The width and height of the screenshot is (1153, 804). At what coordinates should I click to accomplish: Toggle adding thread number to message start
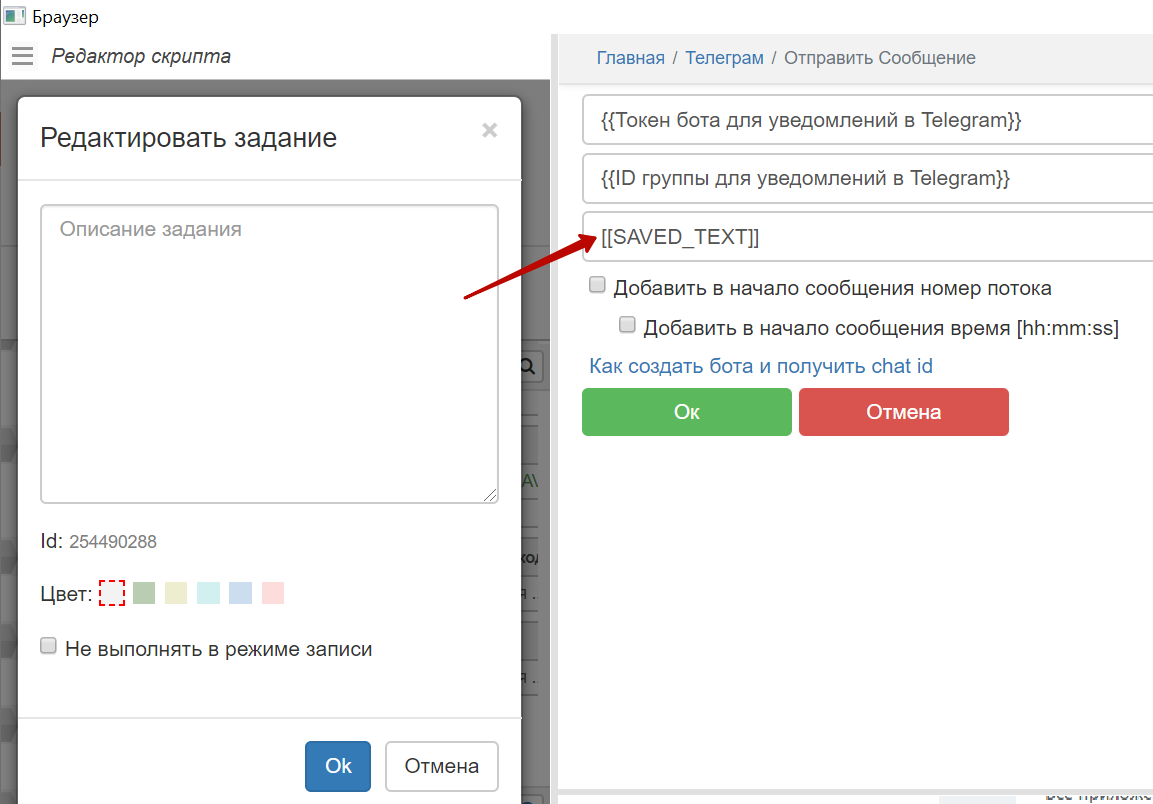click(x=597, y=285)
